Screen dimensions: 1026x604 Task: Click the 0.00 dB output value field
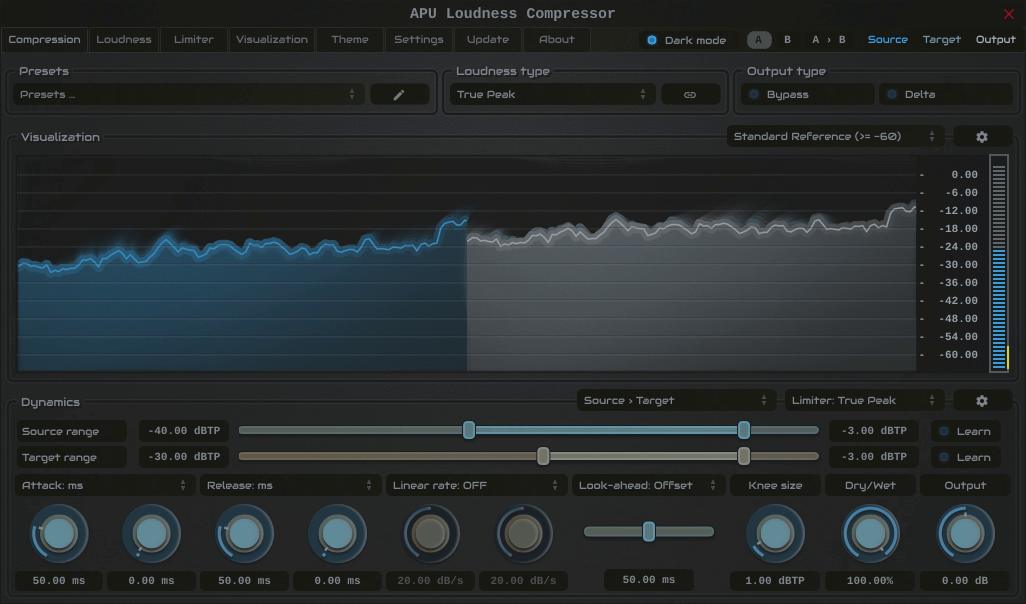(965, 580)
